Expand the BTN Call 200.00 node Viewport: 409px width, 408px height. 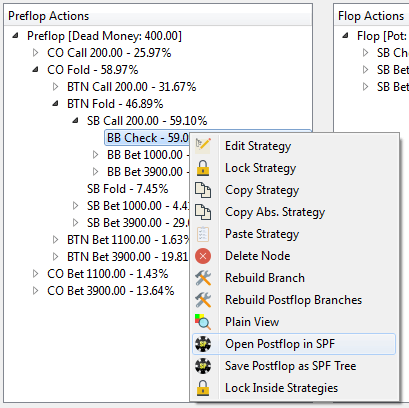pos(55,87)
